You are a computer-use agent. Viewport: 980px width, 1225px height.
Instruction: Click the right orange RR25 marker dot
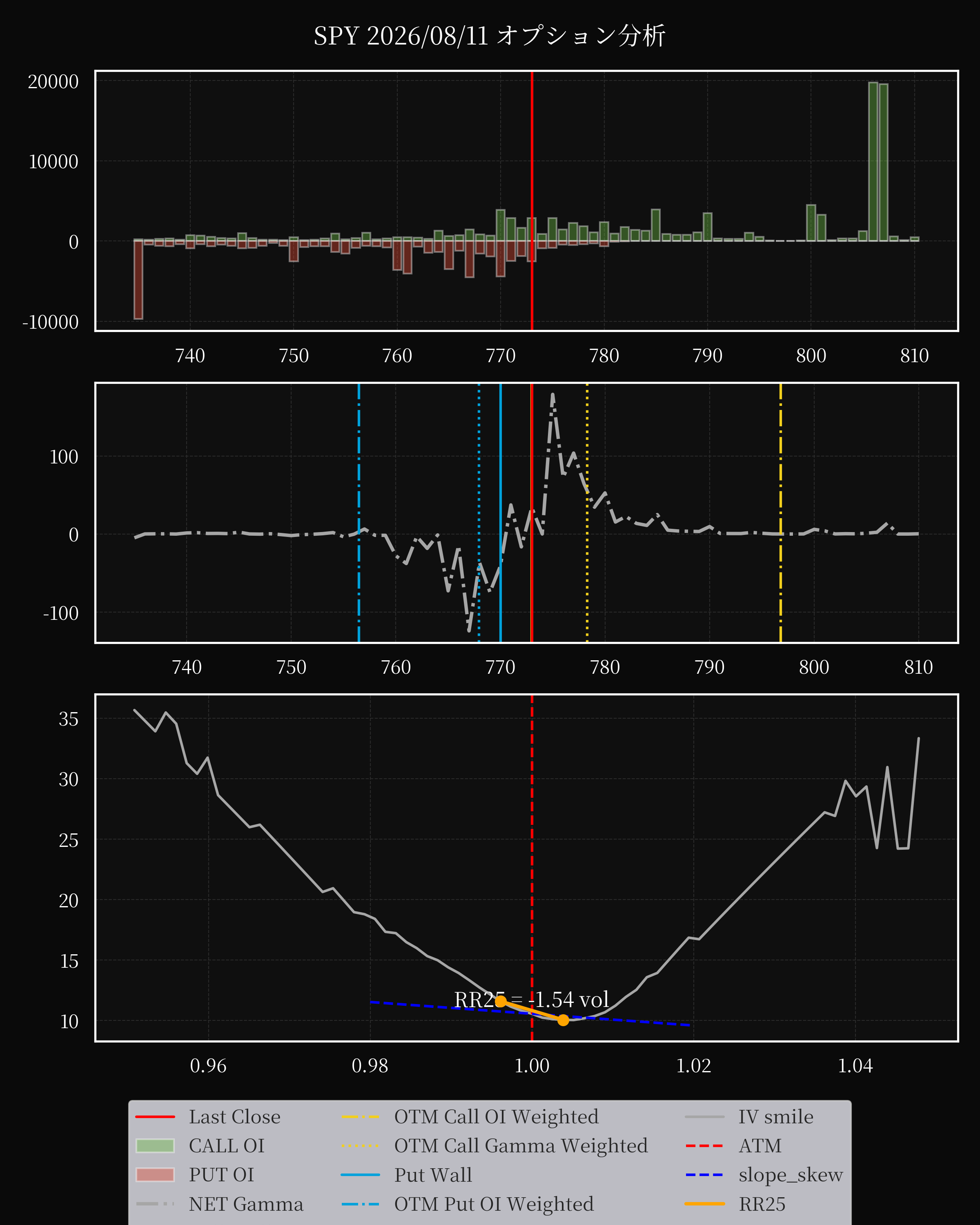pyautogui.click(x=562, y=1020)
